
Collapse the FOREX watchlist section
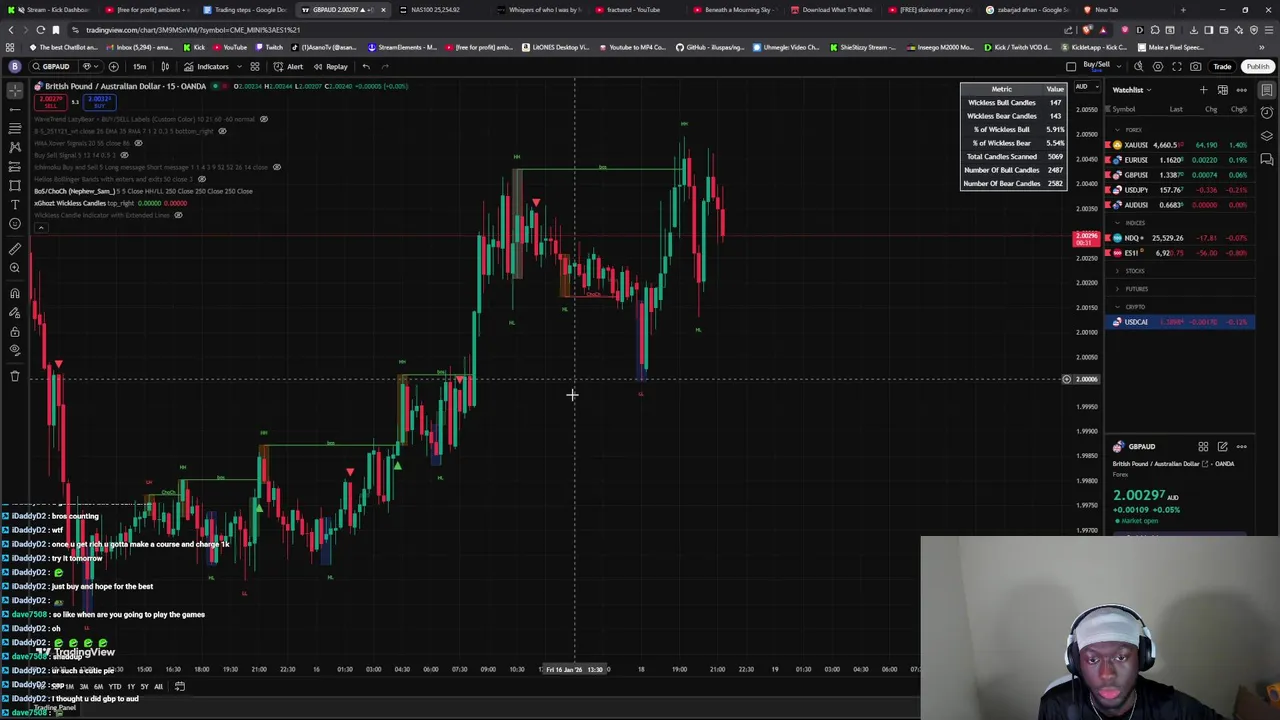coord(1118,130)
